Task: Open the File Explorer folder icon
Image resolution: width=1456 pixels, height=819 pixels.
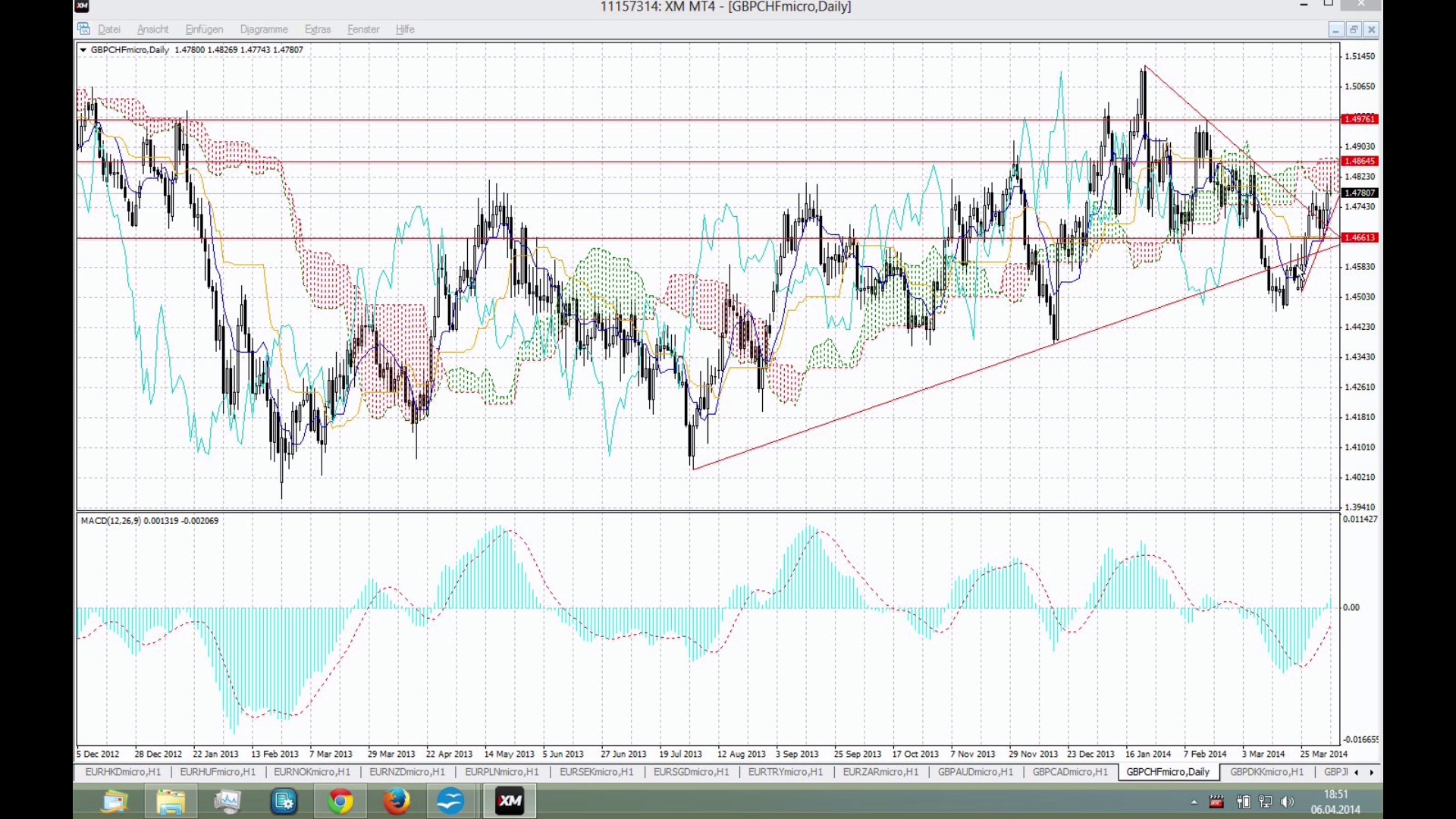Action: coord(171,801)
